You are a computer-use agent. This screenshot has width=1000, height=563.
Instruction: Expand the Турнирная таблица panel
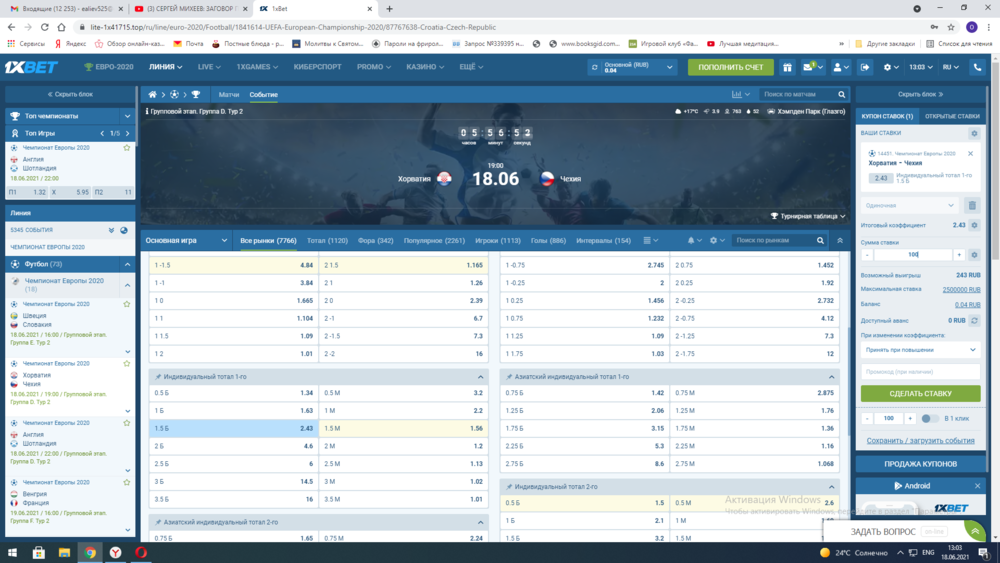pos(808,216)
